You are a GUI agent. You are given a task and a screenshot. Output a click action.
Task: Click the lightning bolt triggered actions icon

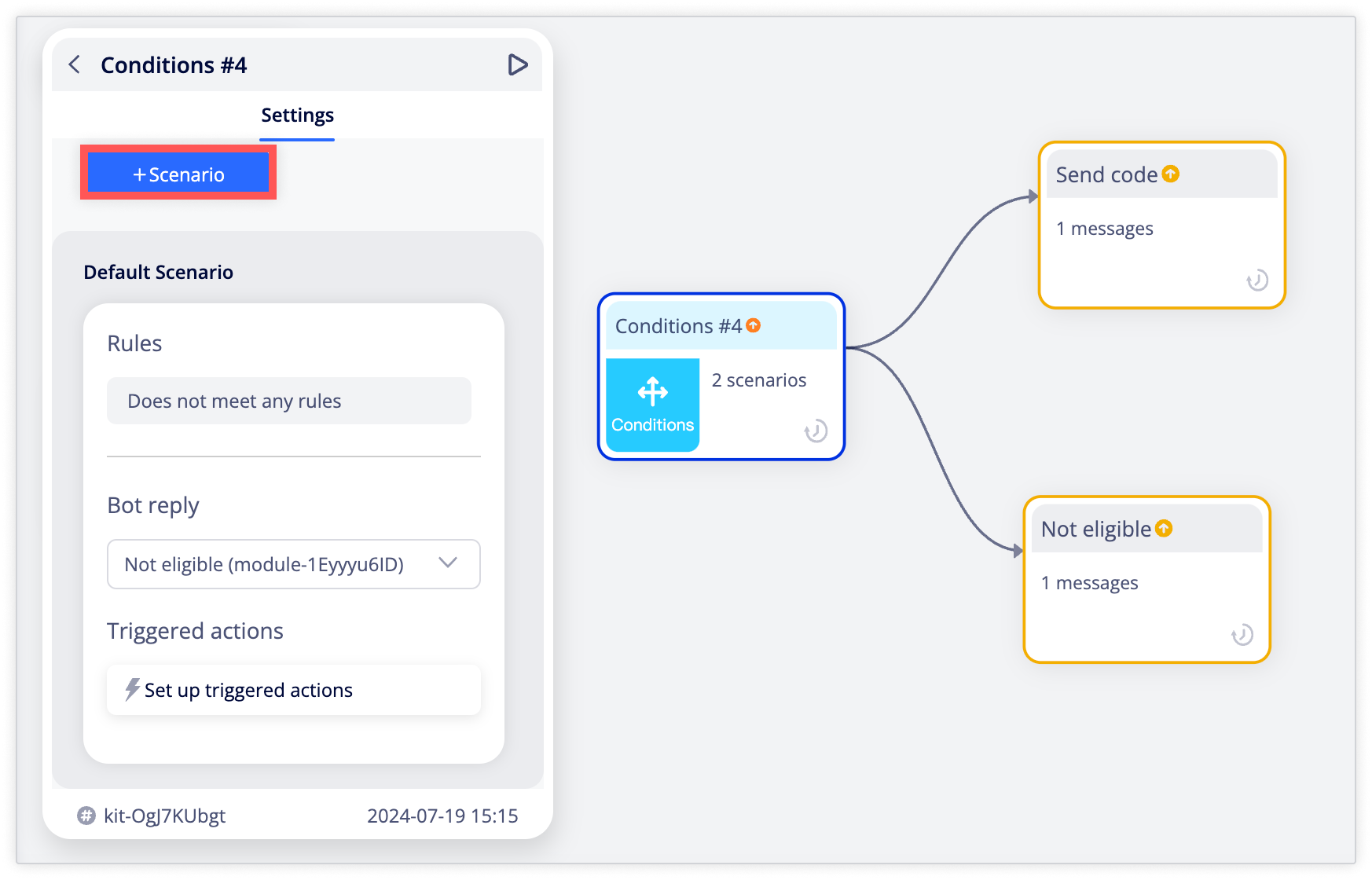(x=132, y=689)
